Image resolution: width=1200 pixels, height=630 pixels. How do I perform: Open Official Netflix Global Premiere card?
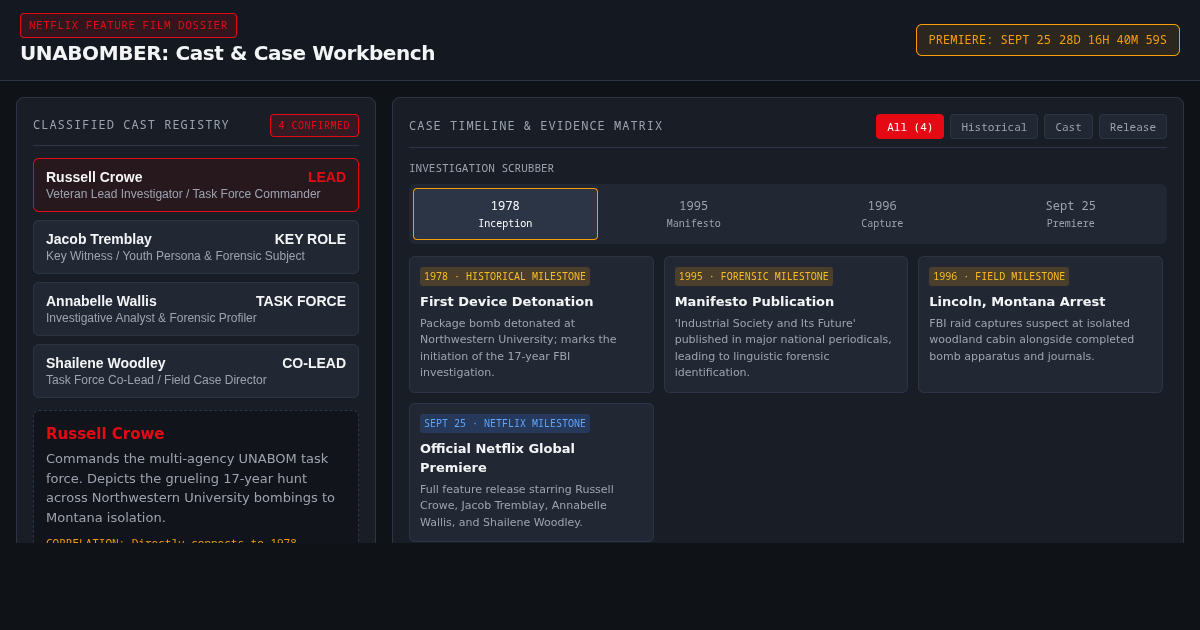pos(531,472)
